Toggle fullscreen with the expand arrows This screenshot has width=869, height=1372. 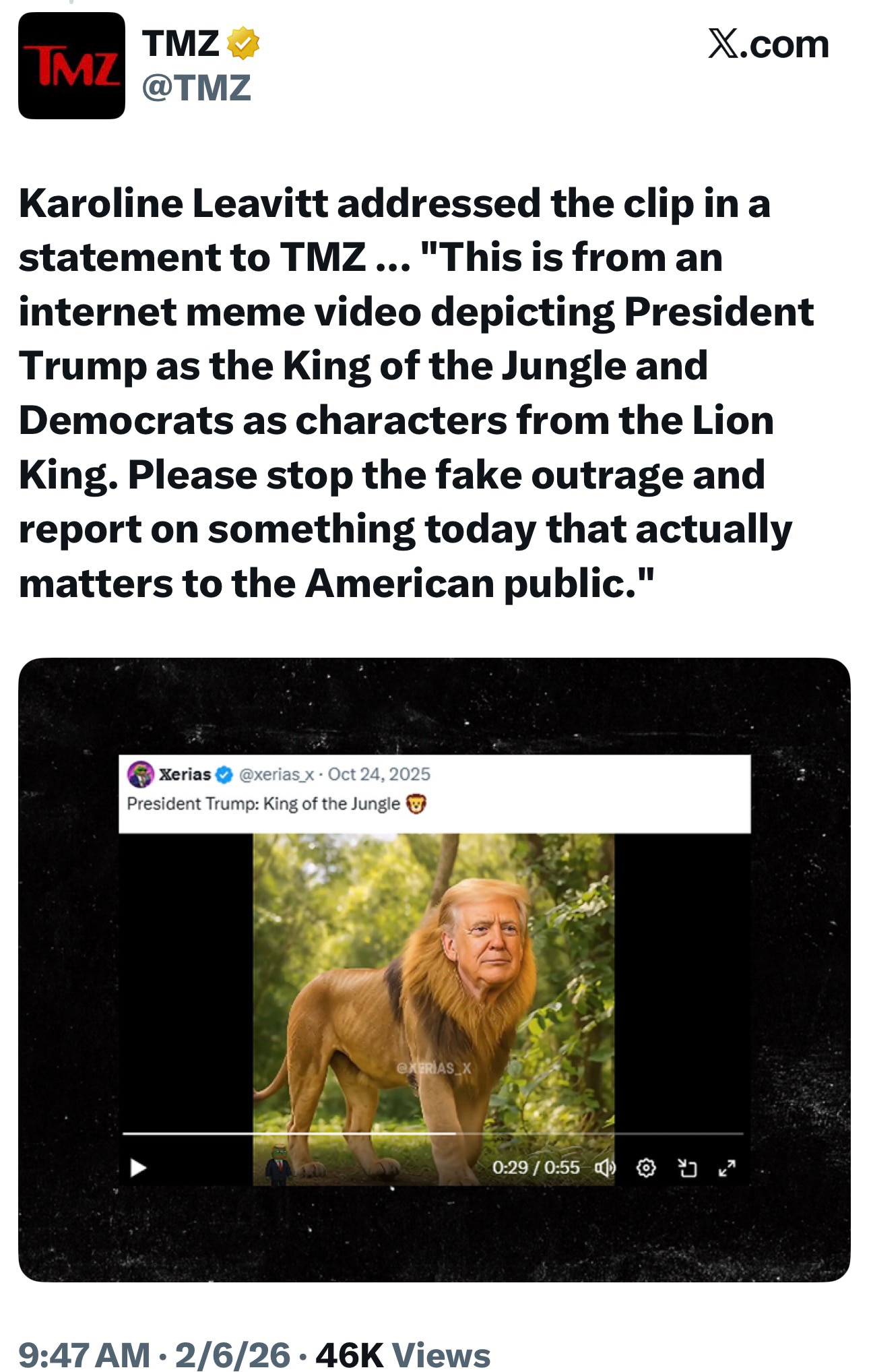pos(728,1169)
